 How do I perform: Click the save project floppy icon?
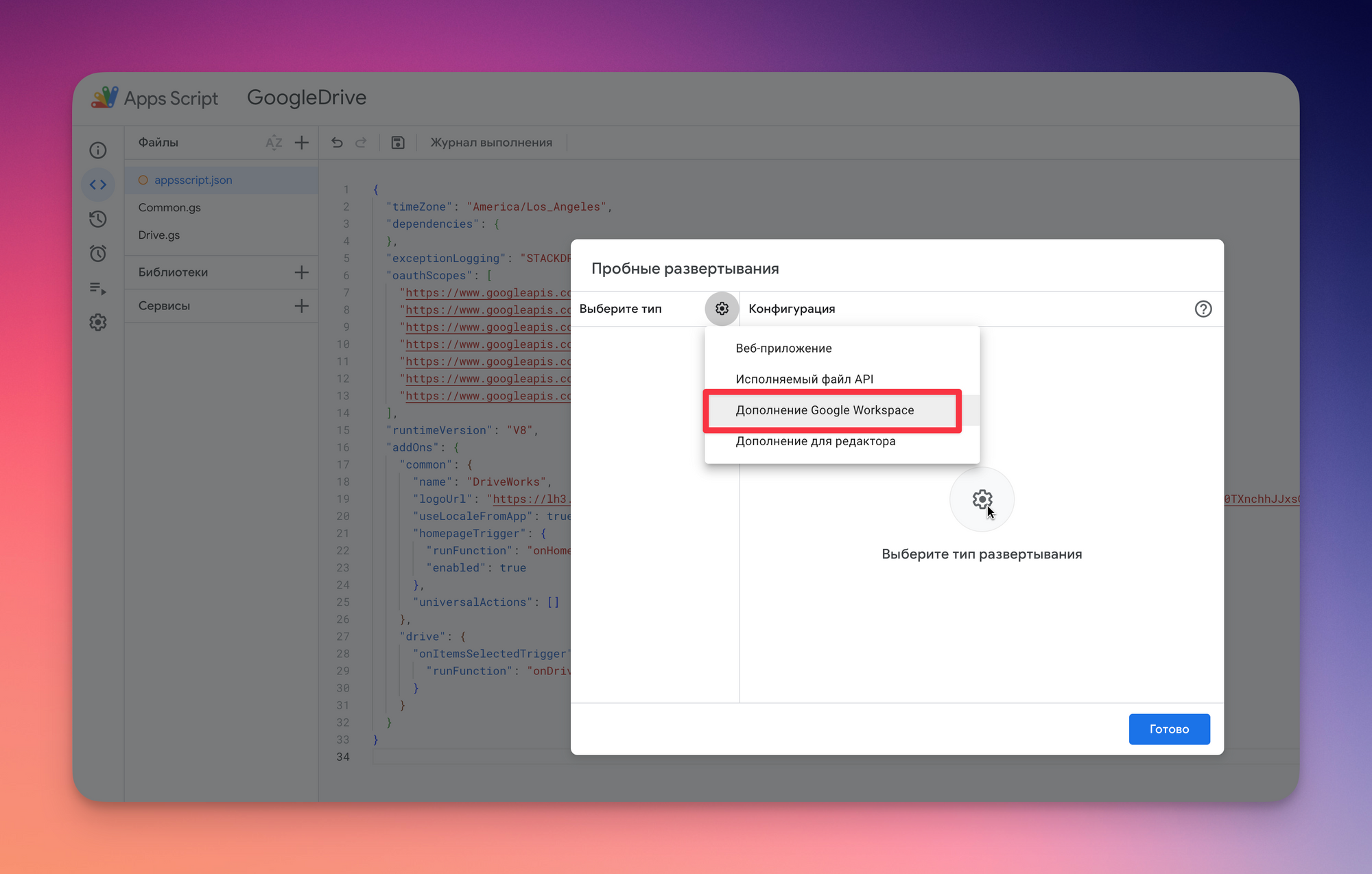coord(398,143)
